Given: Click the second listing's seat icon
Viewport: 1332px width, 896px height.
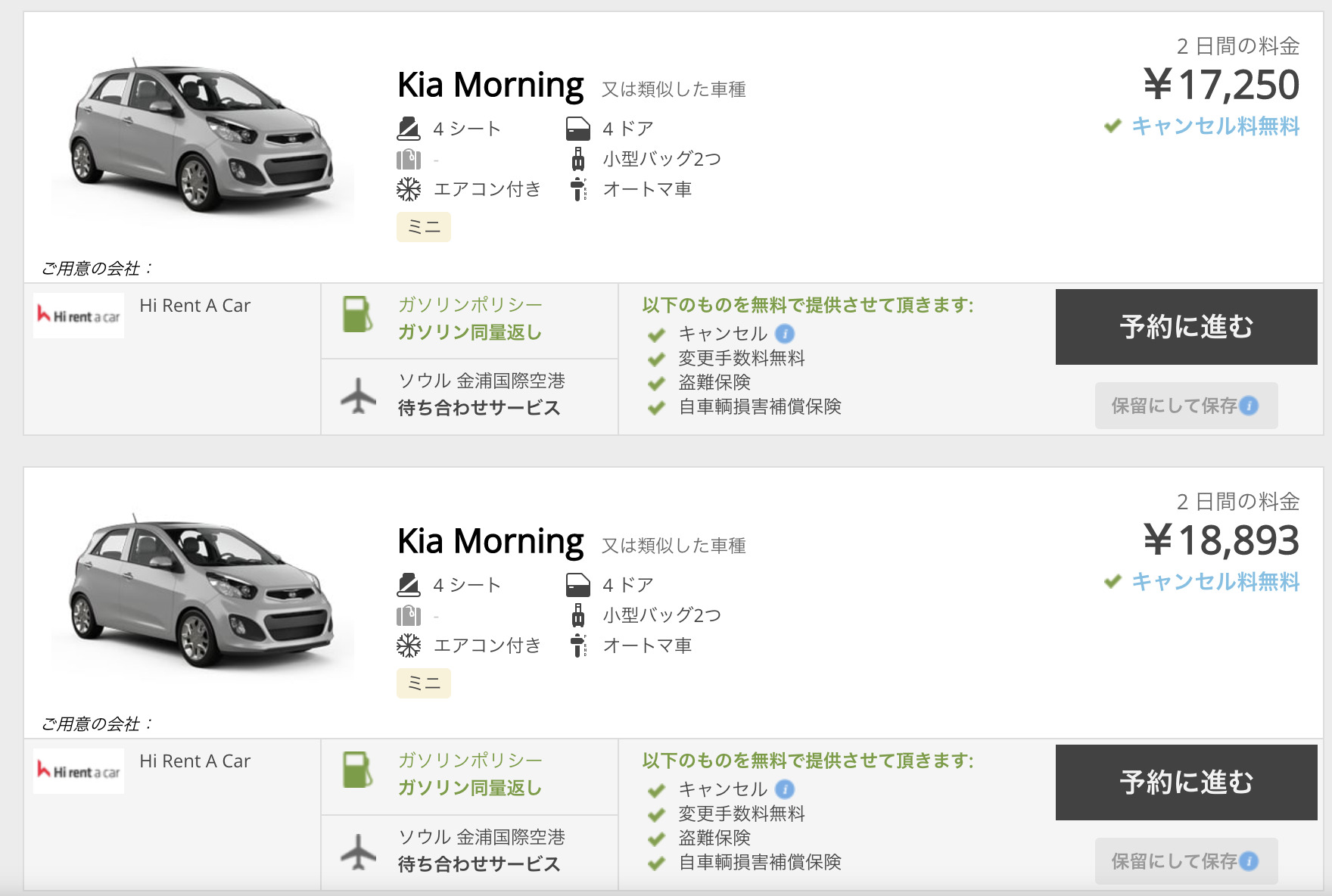Looking at the screenshot, I should (x=409, y=585).
